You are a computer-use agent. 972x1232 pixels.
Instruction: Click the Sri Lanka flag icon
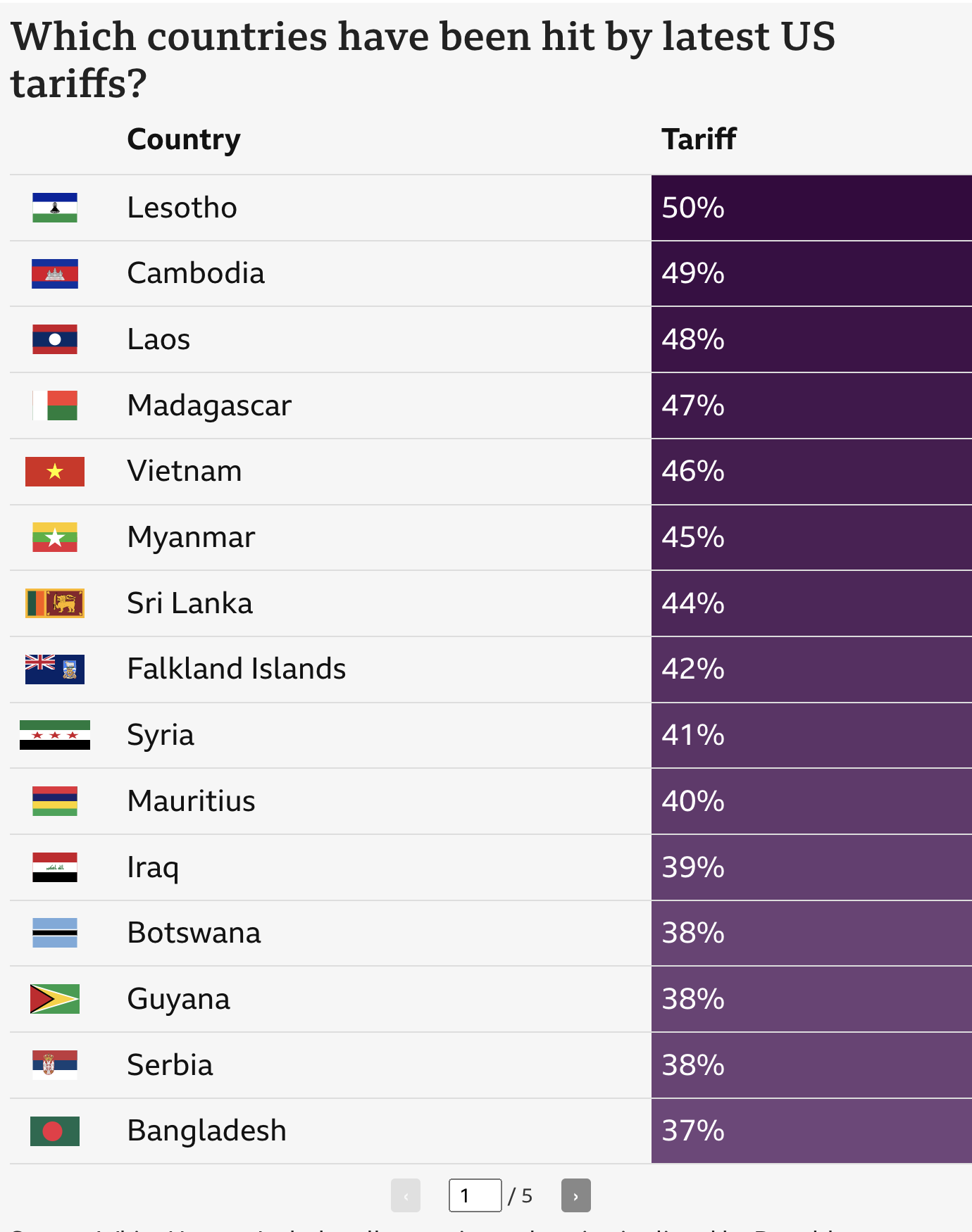(55, 603)
